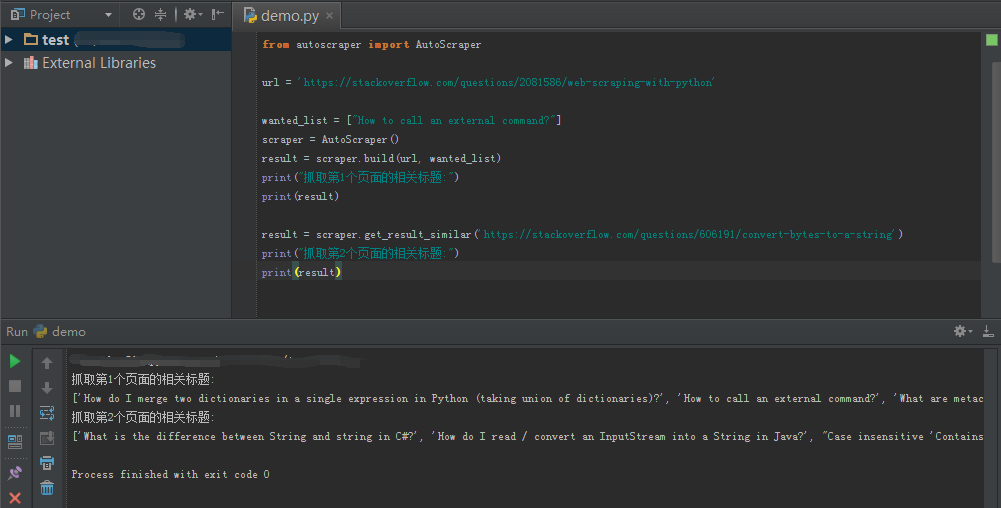Screen dimensions: 1001x508
Task: Jump down the stack trace
Action: point(47,387)
